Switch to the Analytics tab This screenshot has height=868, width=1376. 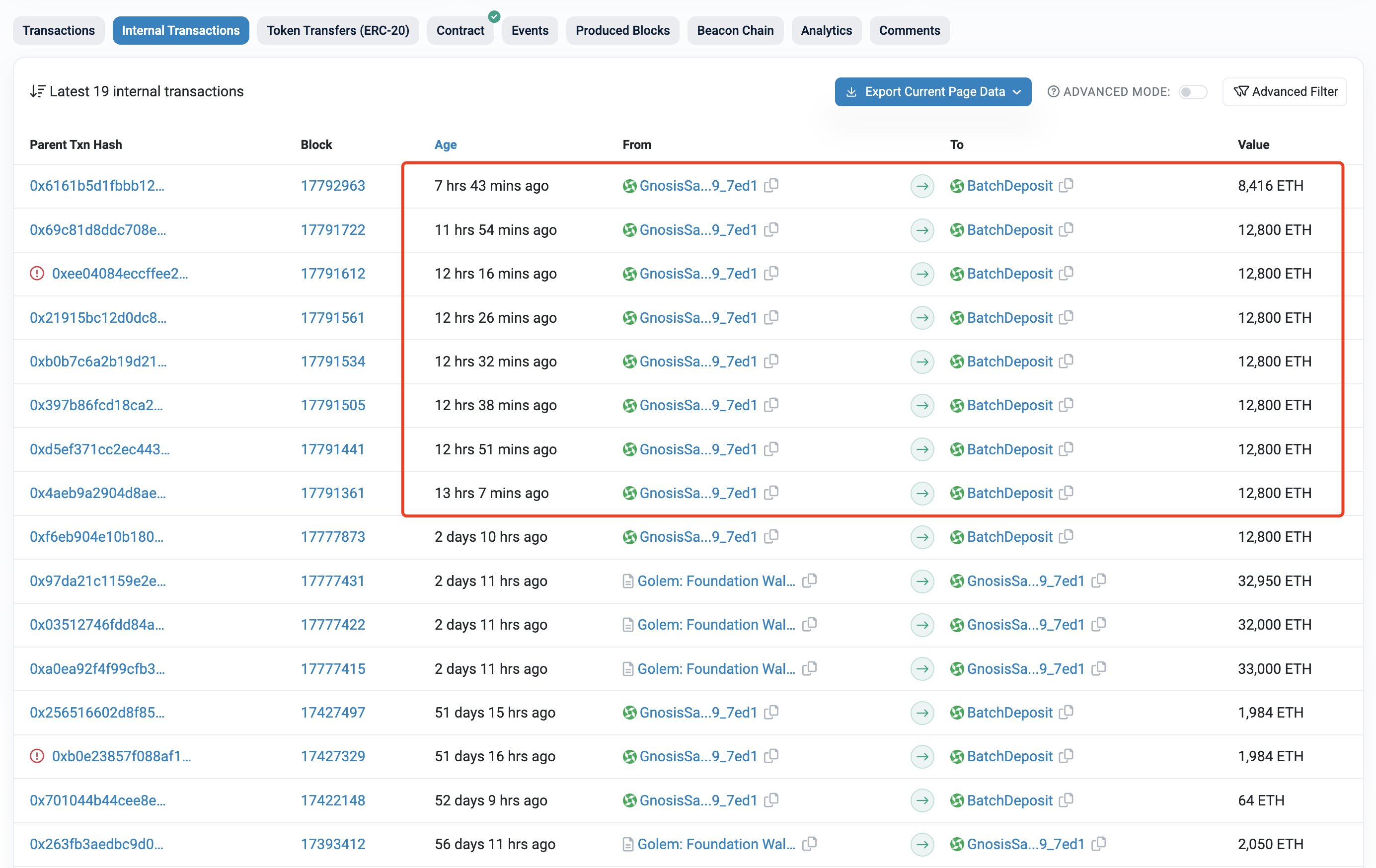coord(826,30)
